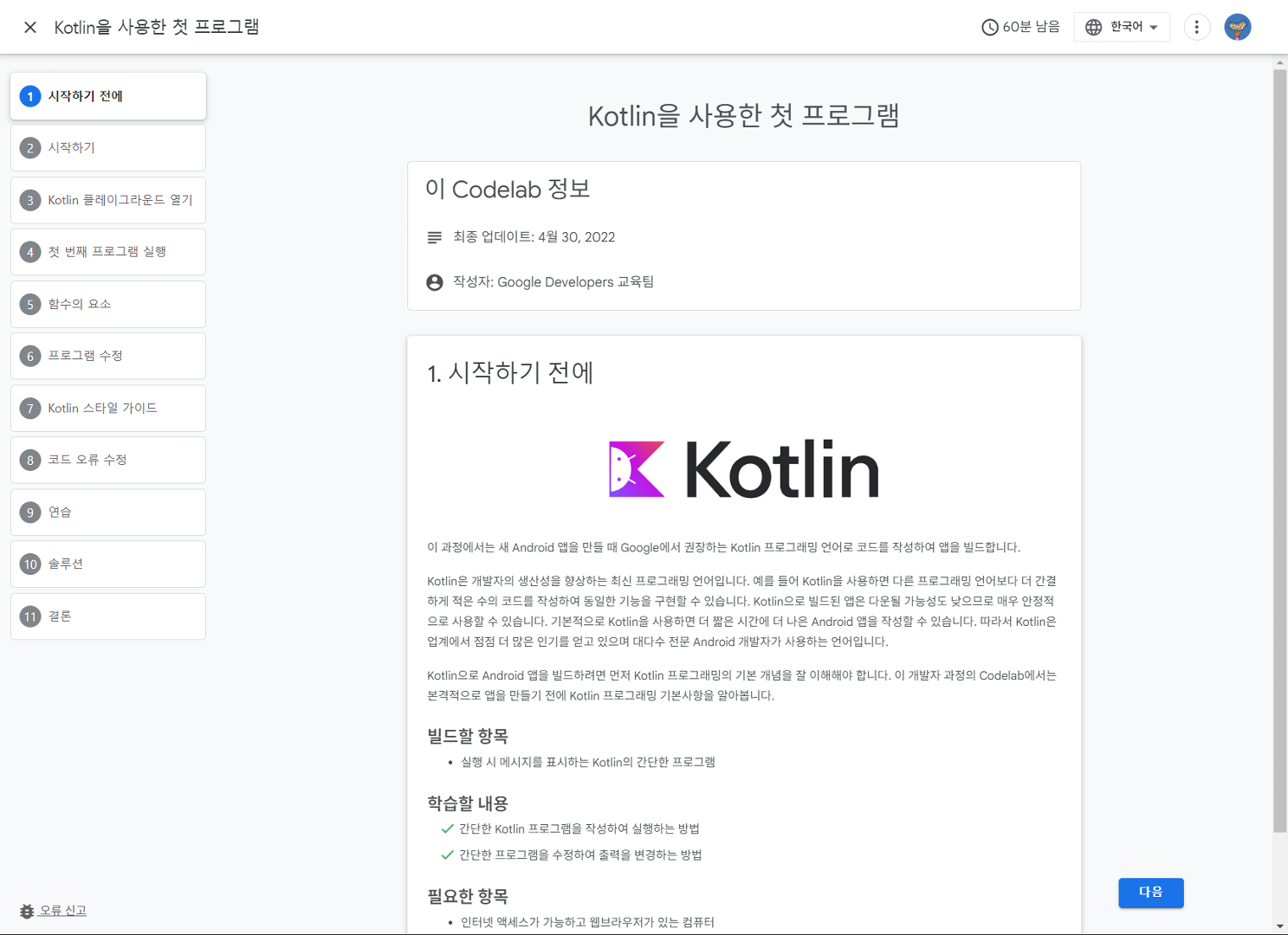Screen dimensions: 1288x935
Task: Go to step 2 시작하기
Action: [108, 148]
